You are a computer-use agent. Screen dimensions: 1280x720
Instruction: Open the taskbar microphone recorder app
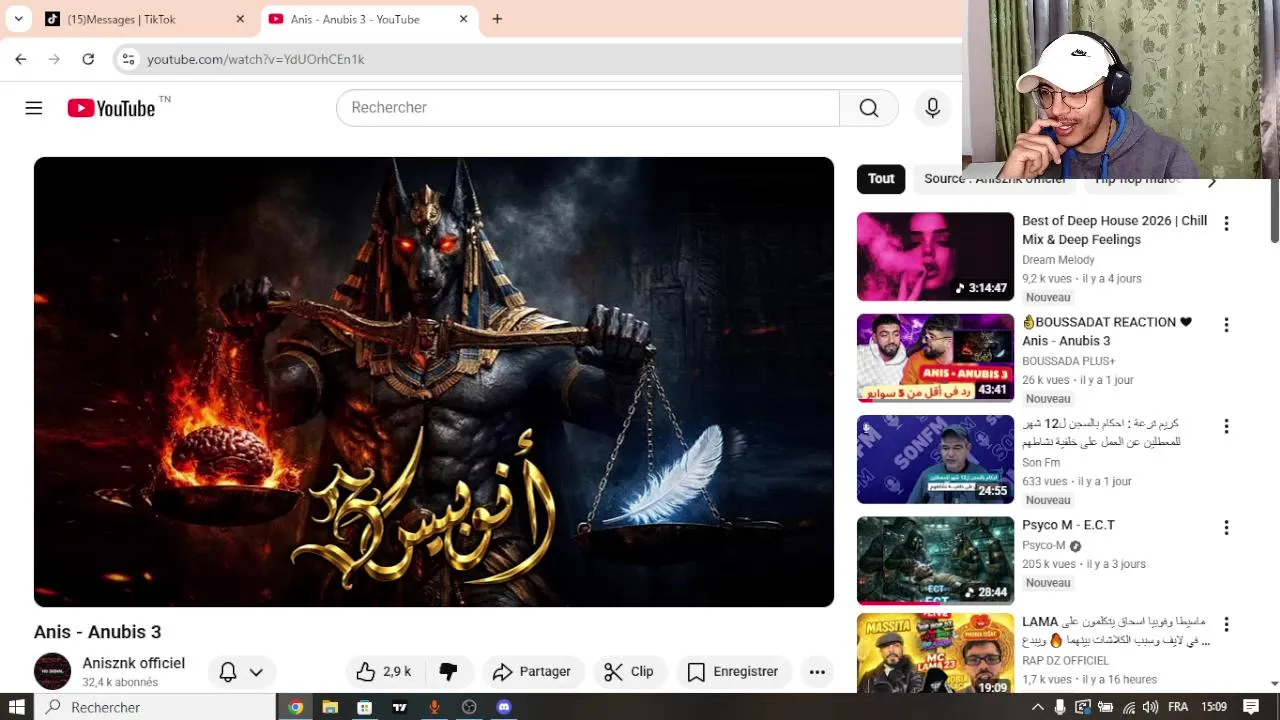(434, 707)
